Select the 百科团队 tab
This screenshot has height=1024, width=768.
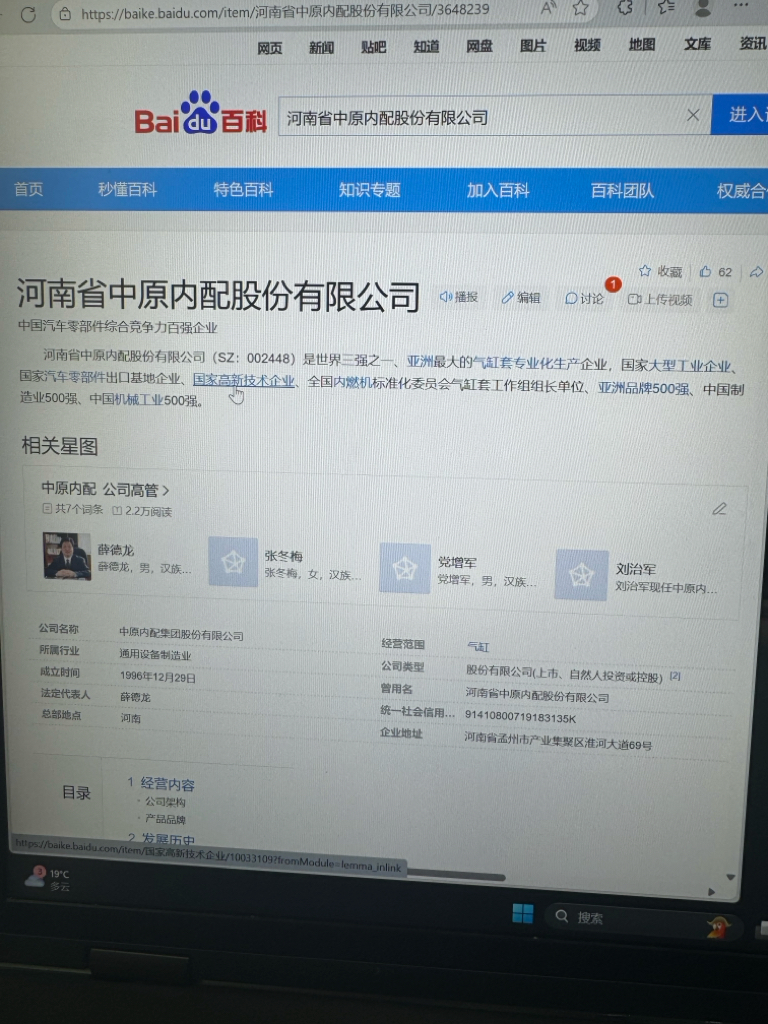pyautogui.click(x=622, y=190)
